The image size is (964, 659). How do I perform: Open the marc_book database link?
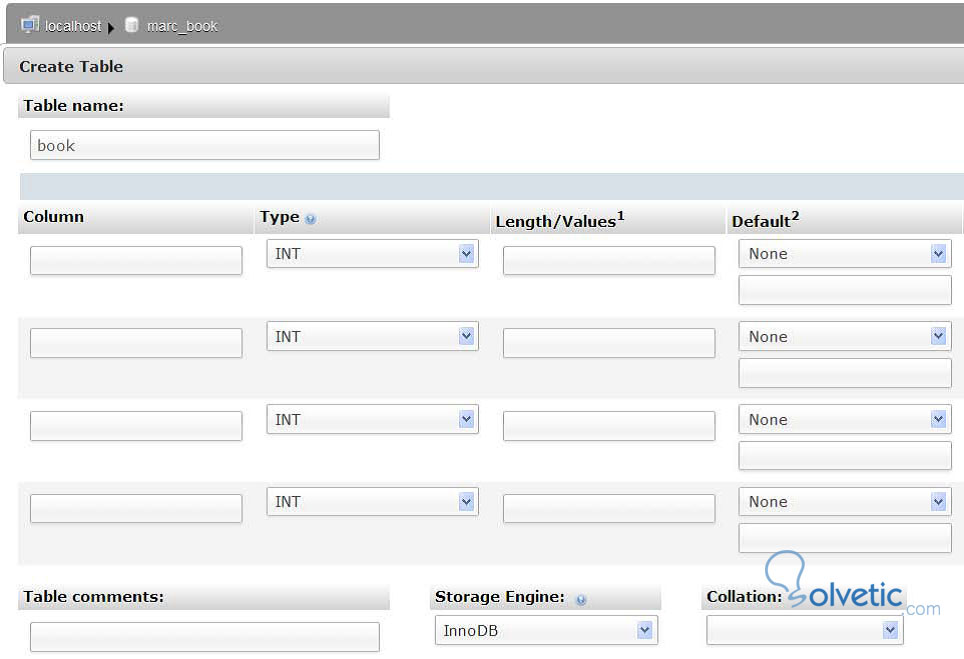(182, 26)
